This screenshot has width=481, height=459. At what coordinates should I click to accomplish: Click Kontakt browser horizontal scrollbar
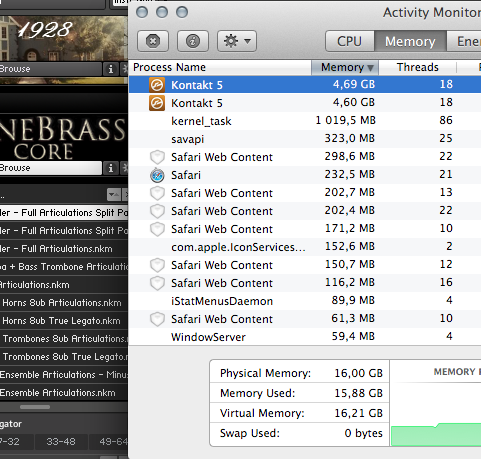35,407
